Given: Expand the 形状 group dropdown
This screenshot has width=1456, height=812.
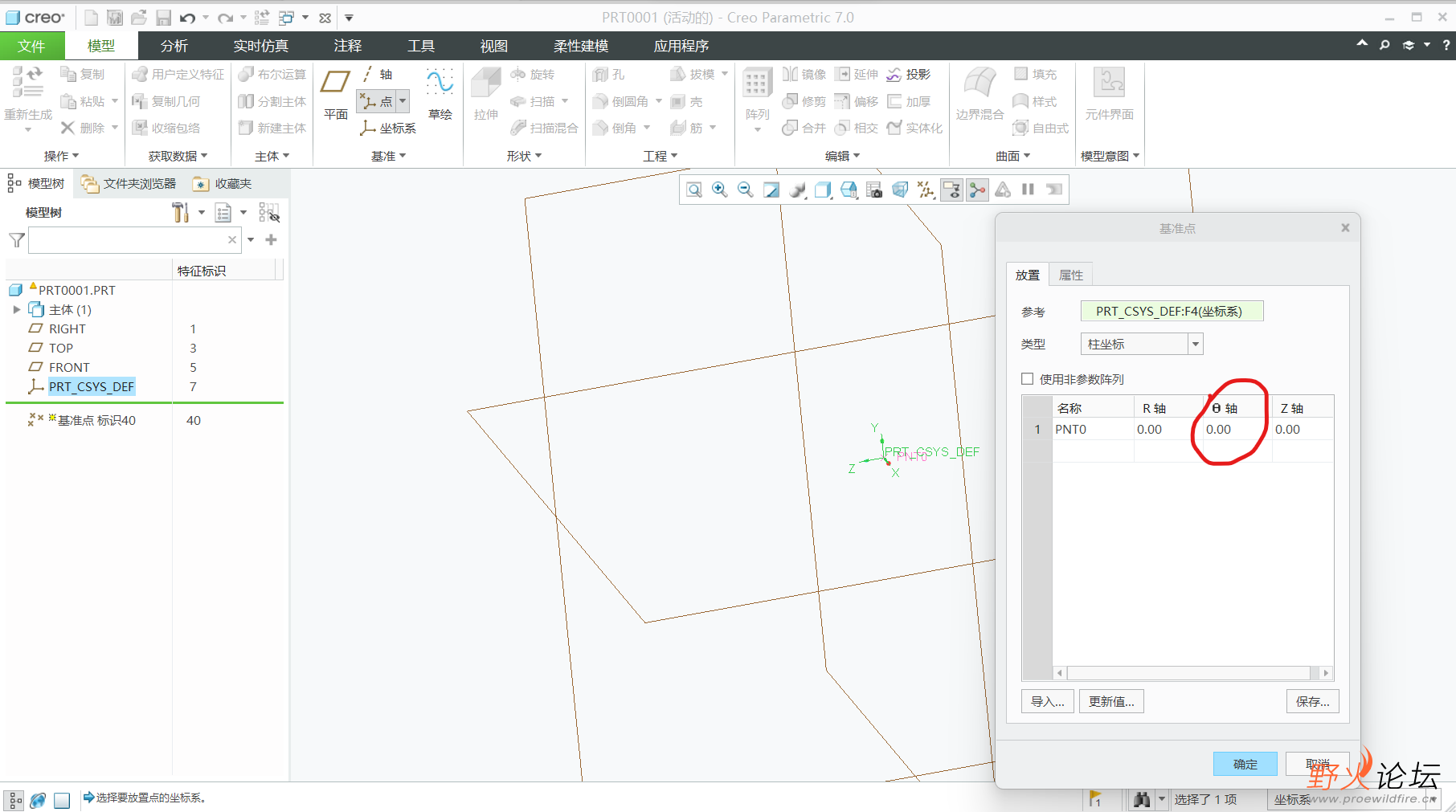Looking at the screenshot, I should 525,156.
